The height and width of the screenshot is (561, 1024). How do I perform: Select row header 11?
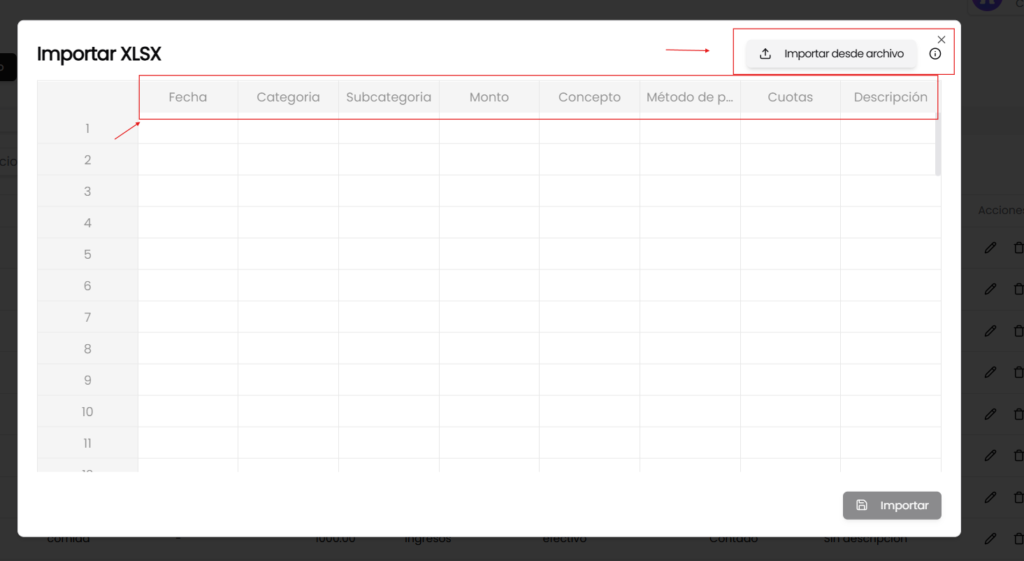tap(88, 443)
